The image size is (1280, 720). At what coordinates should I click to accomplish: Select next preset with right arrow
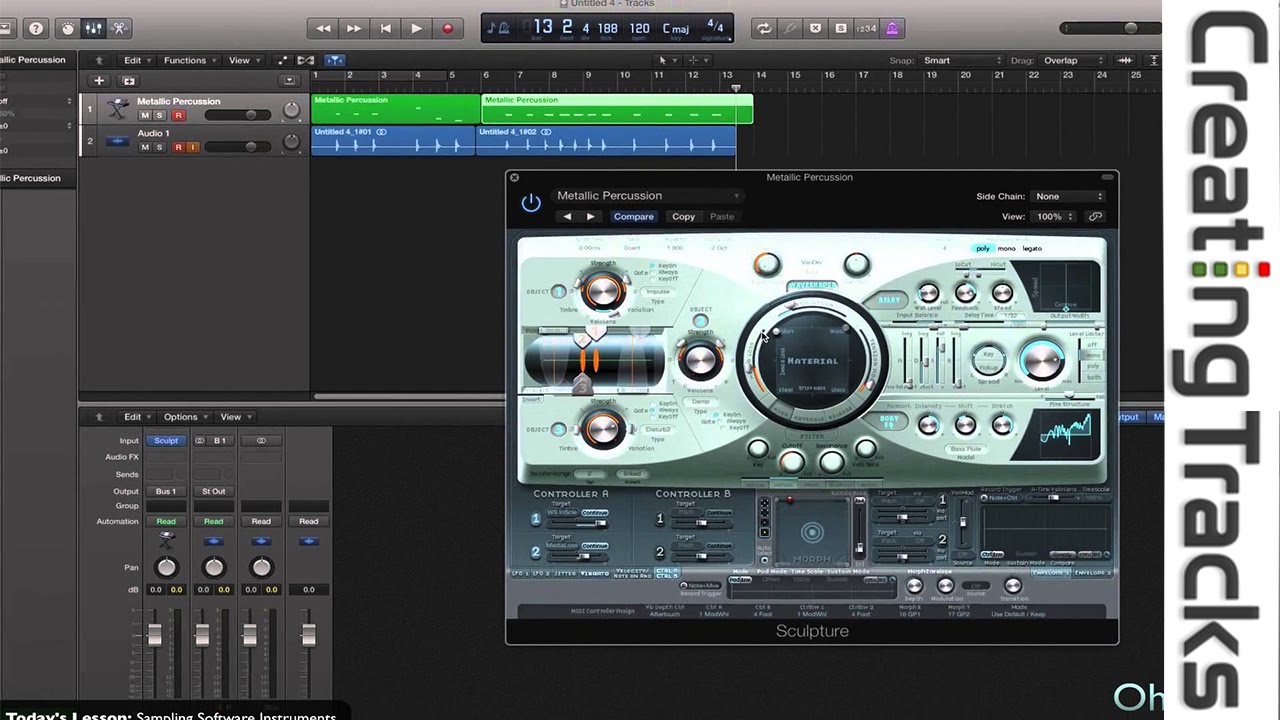coord(591,217)
